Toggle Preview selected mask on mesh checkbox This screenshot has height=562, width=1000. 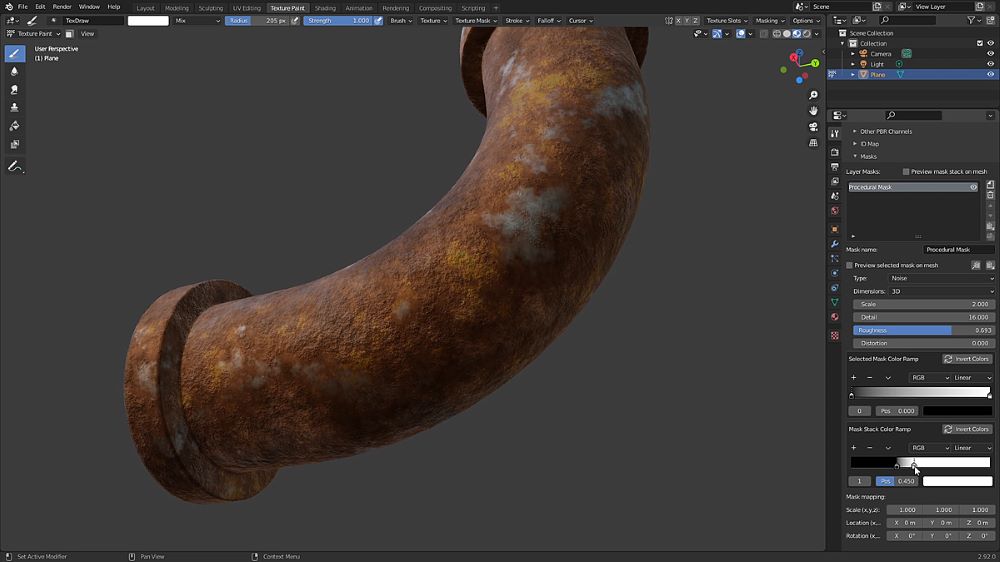[x=849, y=265]
